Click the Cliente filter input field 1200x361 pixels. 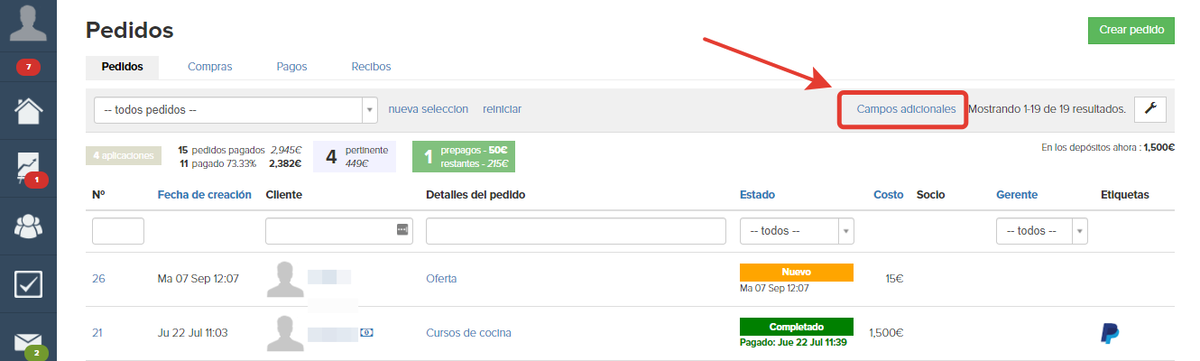338,230
